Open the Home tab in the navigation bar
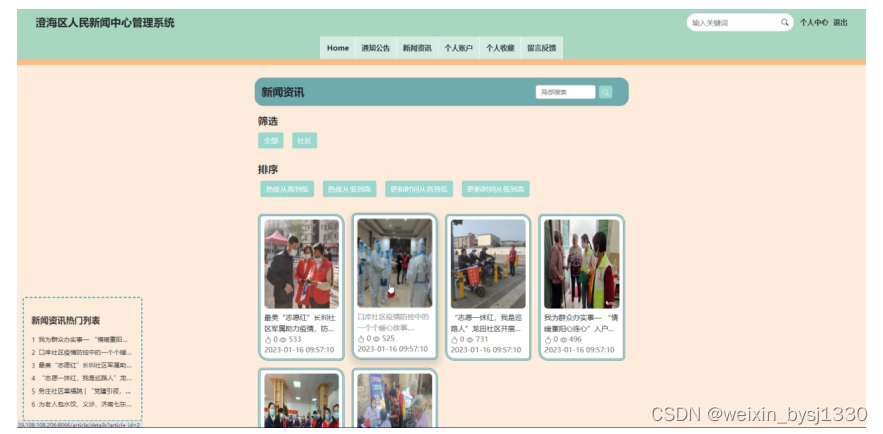Screen dimensions: 883x434 pyautogui.click(x=338, y=48)
